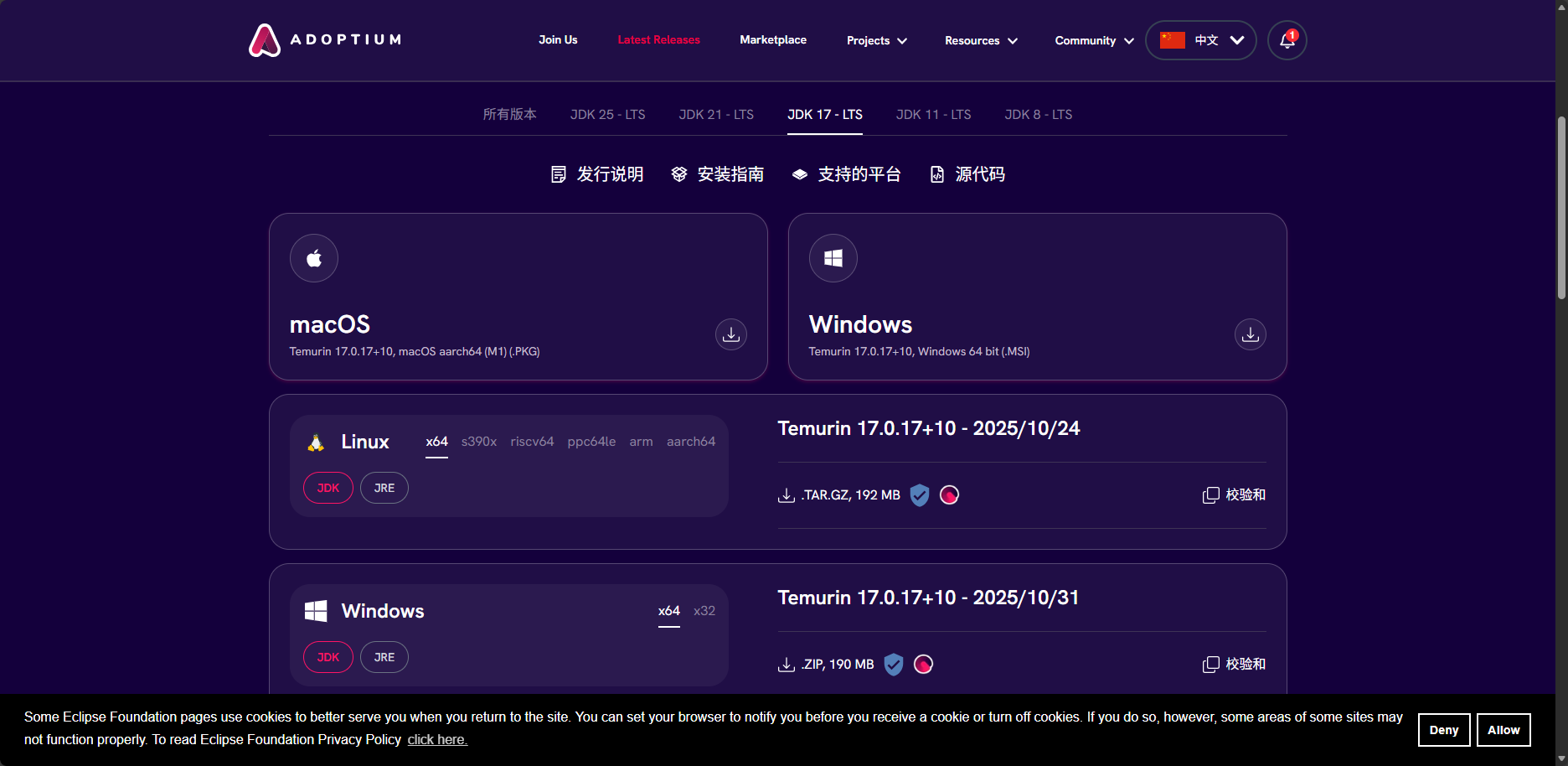Choose arm architecture for Linux
The height and width of the screenshot is (766, 1568).
[x=641, y=442]
